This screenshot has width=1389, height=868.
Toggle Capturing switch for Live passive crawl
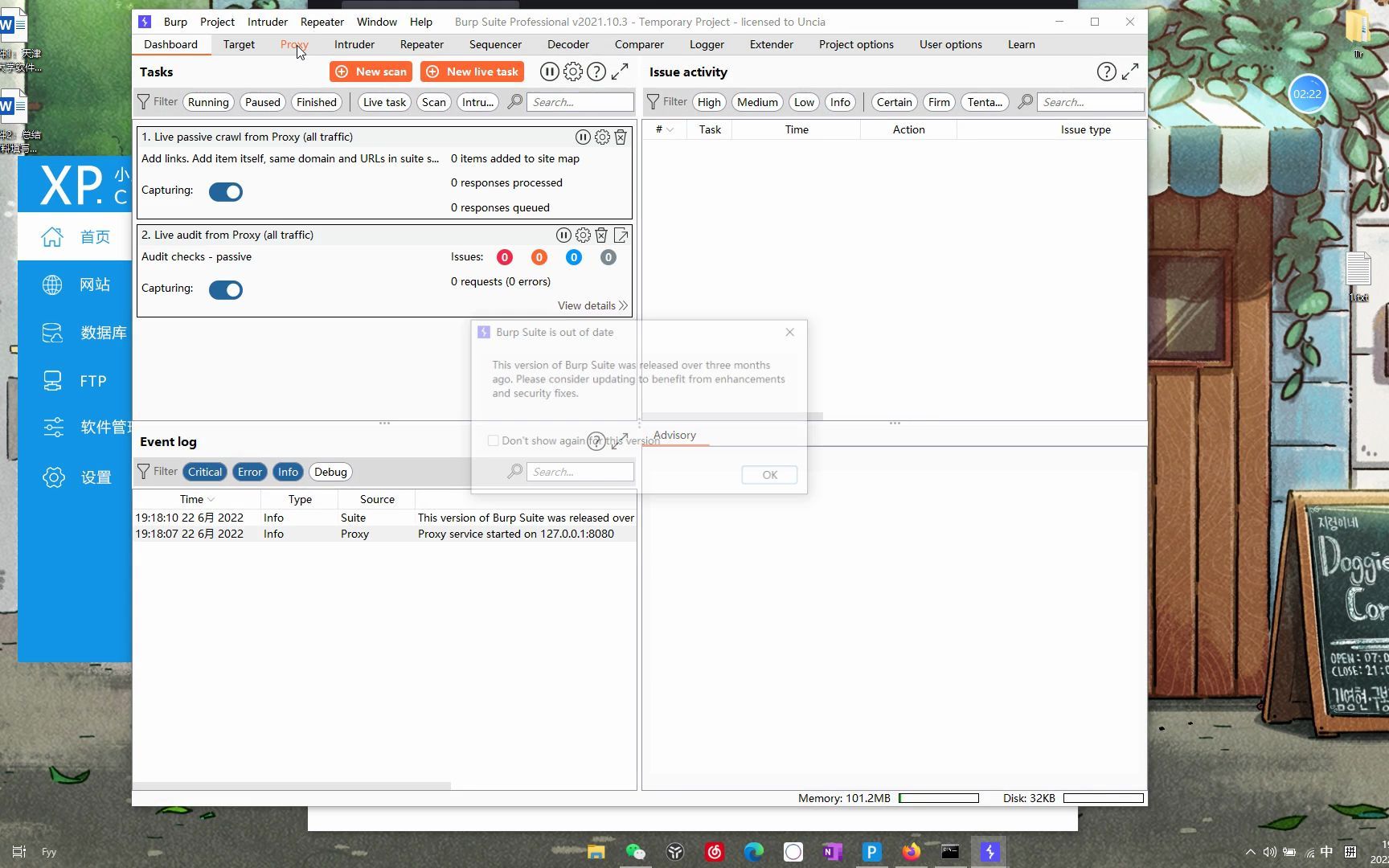[x=226, y=192]
